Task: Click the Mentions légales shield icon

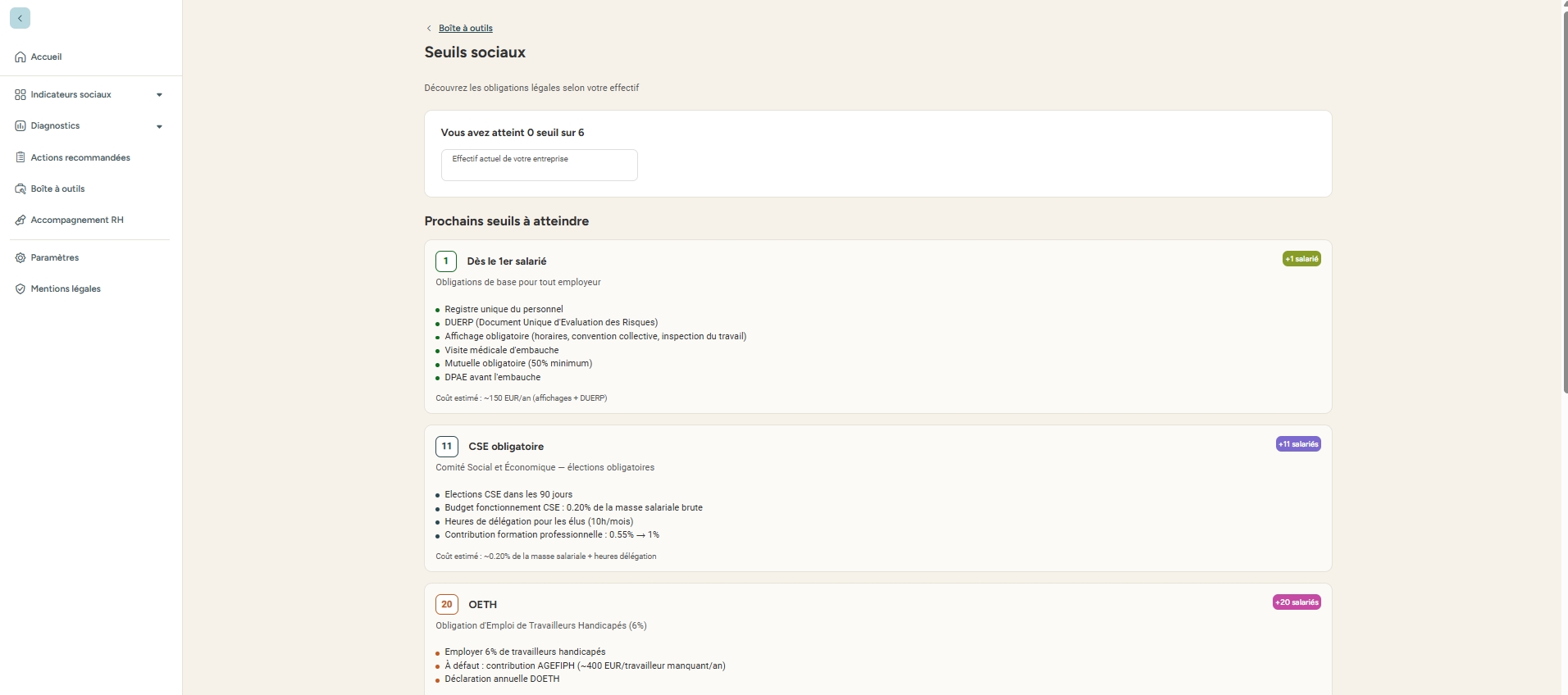Action: click(21, 289)
